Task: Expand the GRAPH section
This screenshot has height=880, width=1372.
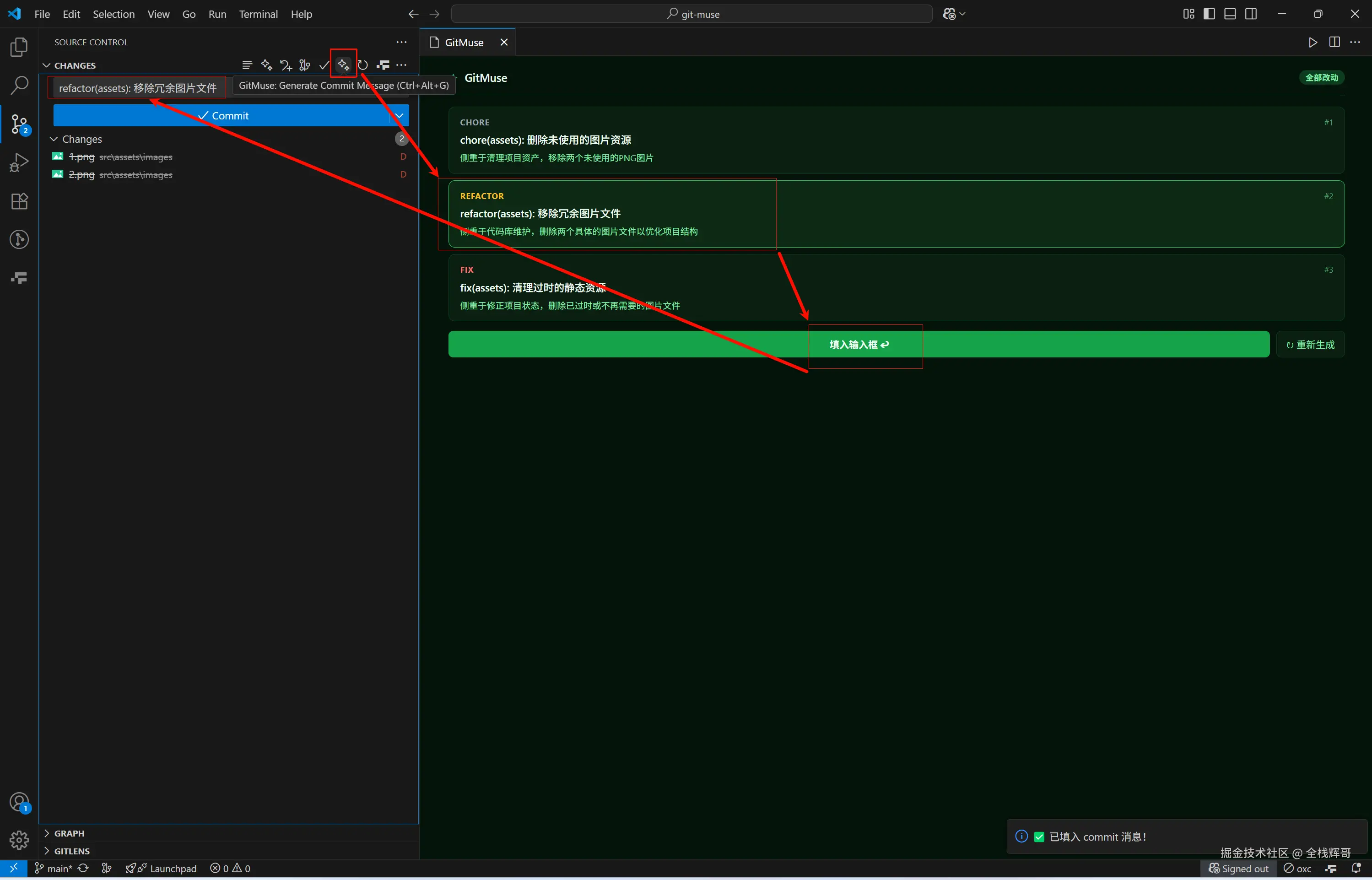Action: point(69,833)
